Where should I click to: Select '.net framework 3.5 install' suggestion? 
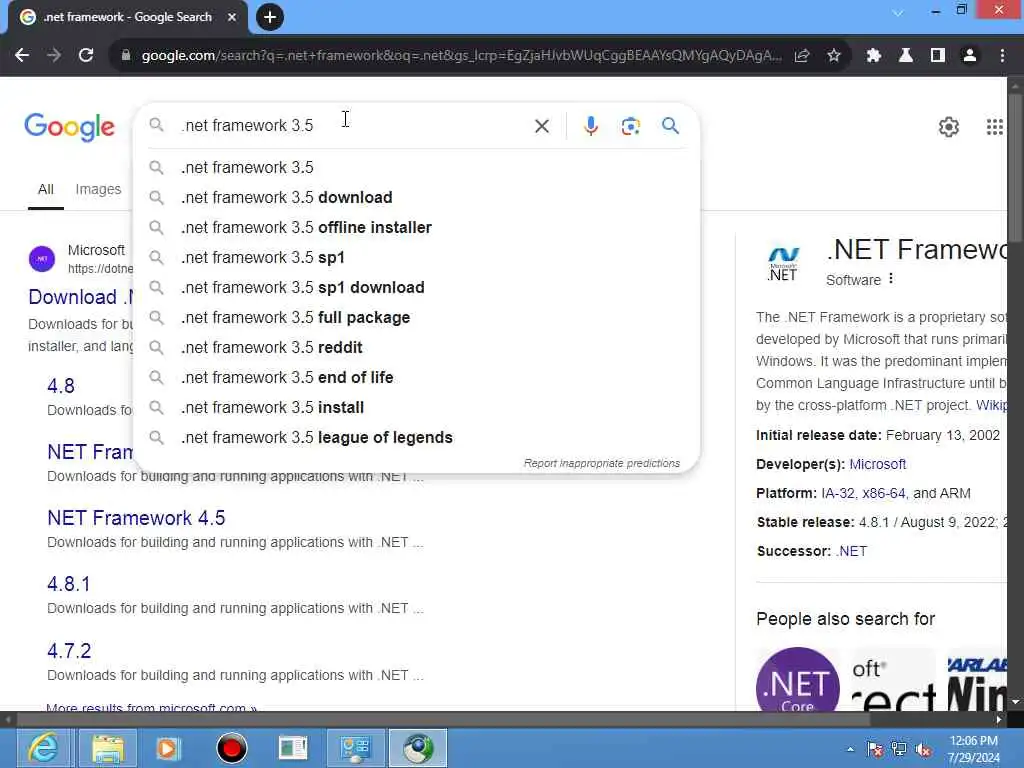[x=416, y=408]
